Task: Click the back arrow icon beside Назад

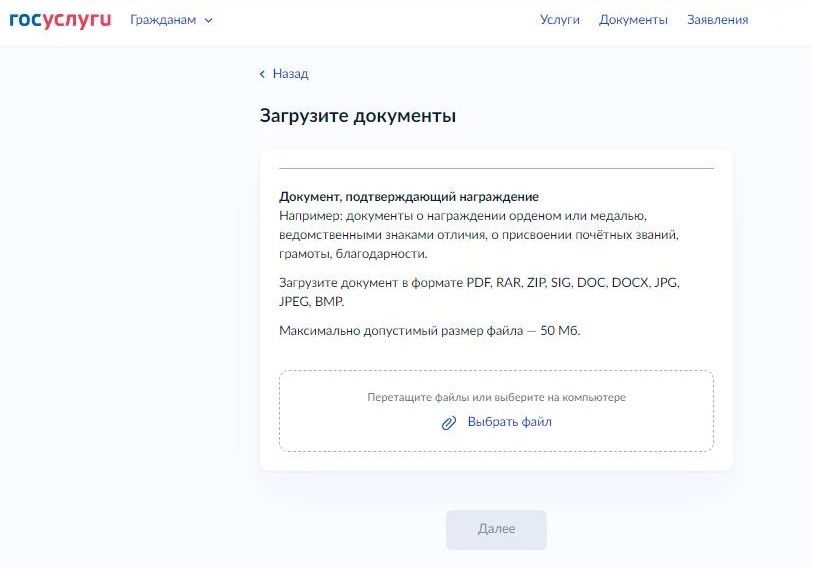Action: pos(262,74)
